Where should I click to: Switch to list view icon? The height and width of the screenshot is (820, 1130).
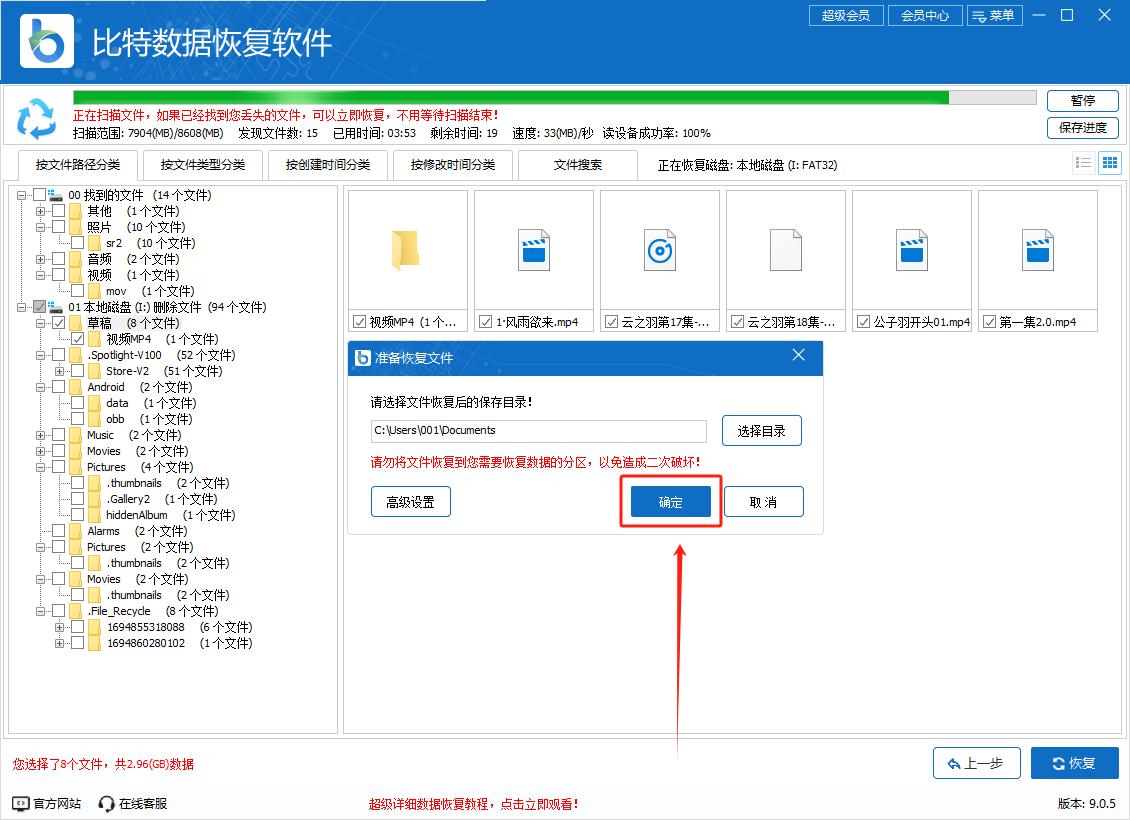(1083, 163)
